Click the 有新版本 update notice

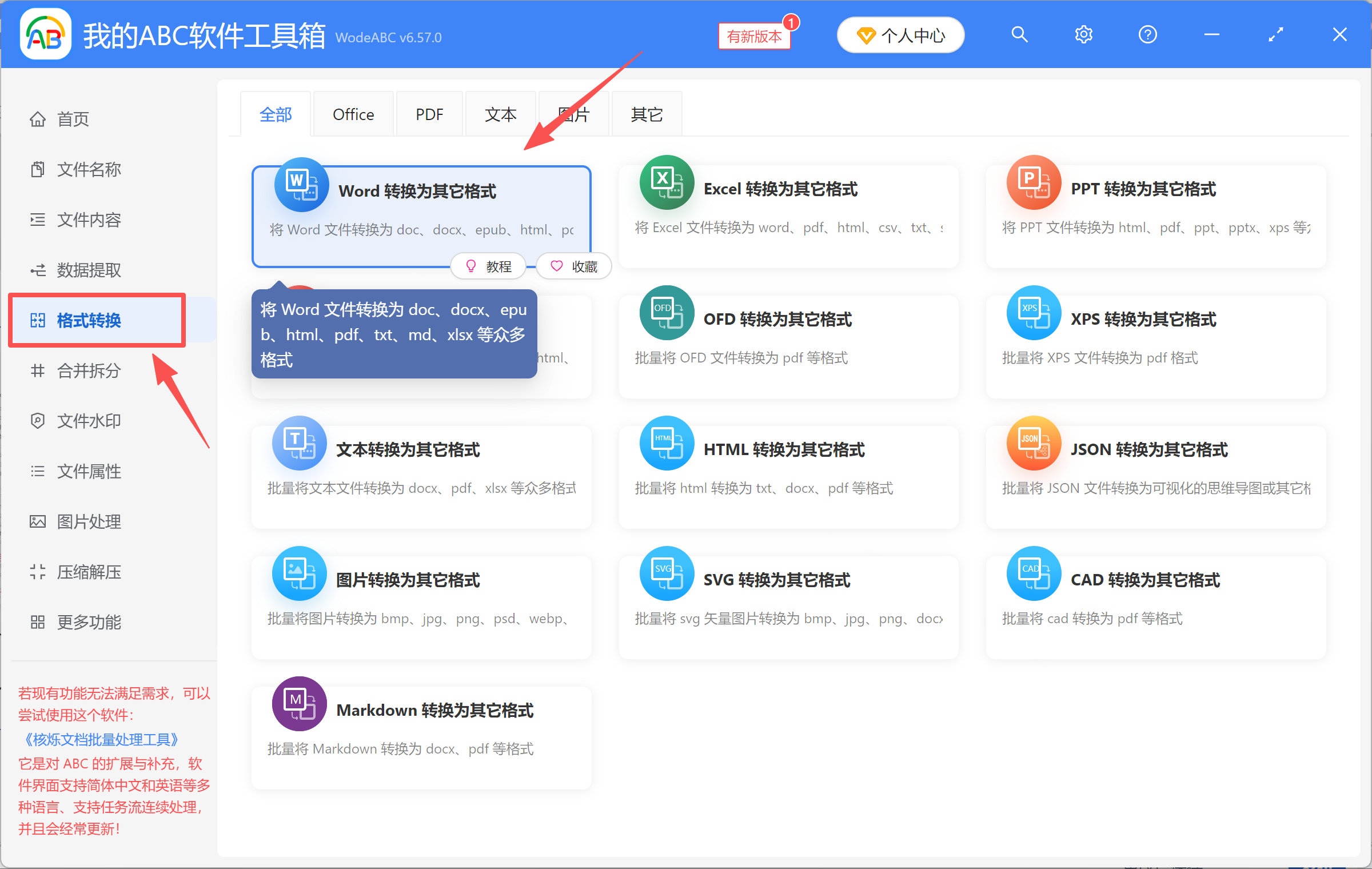[754, 35]
